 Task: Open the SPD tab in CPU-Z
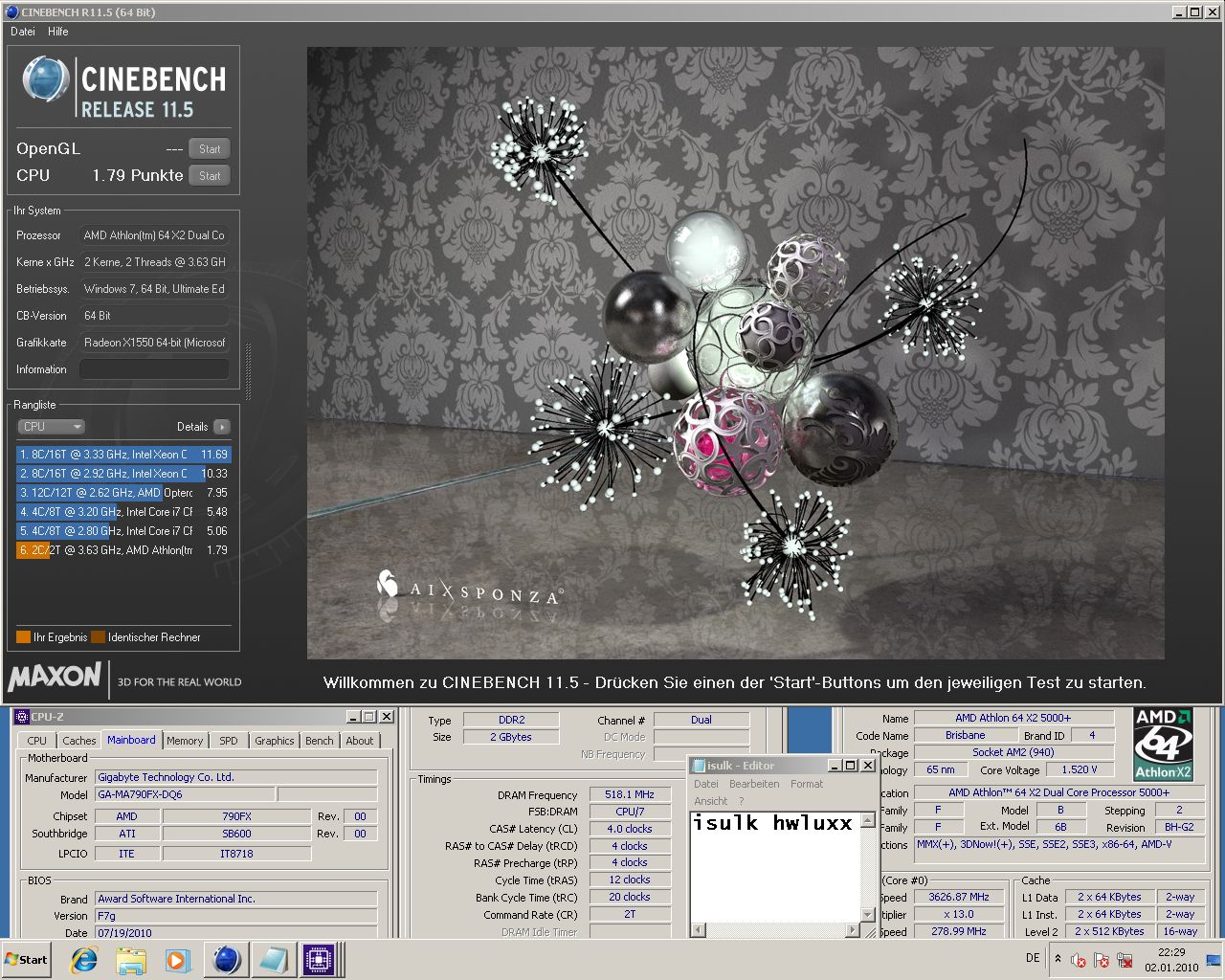tap(229, 741)
